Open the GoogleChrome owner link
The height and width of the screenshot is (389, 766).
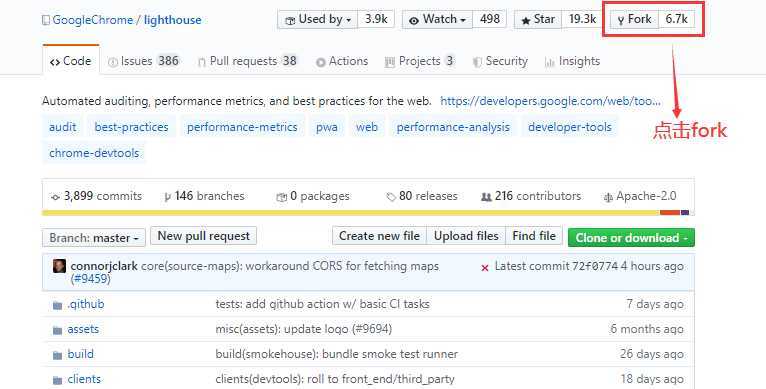[x=92, y=20]
